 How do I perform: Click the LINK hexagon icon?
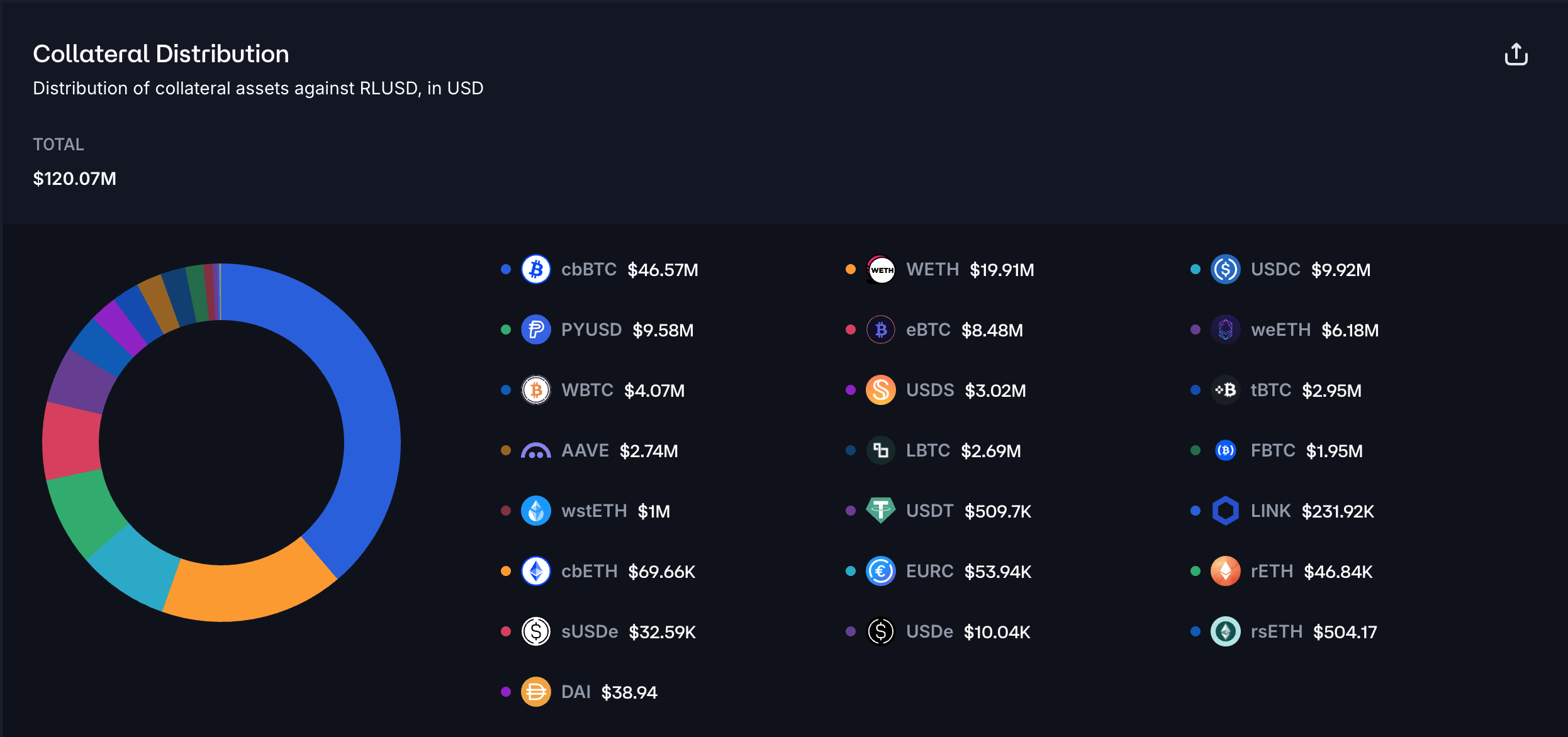point(1225,511)
